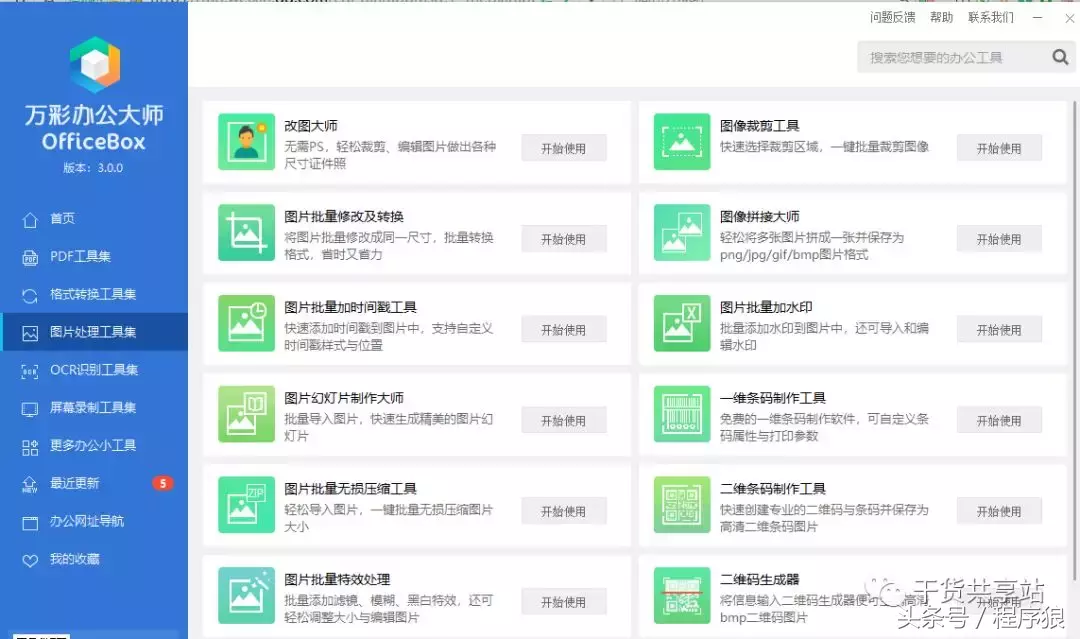This screenshot has width=1080, height=639.
Task: Minimize the OfficeBox window
Action: (1037, 18)
